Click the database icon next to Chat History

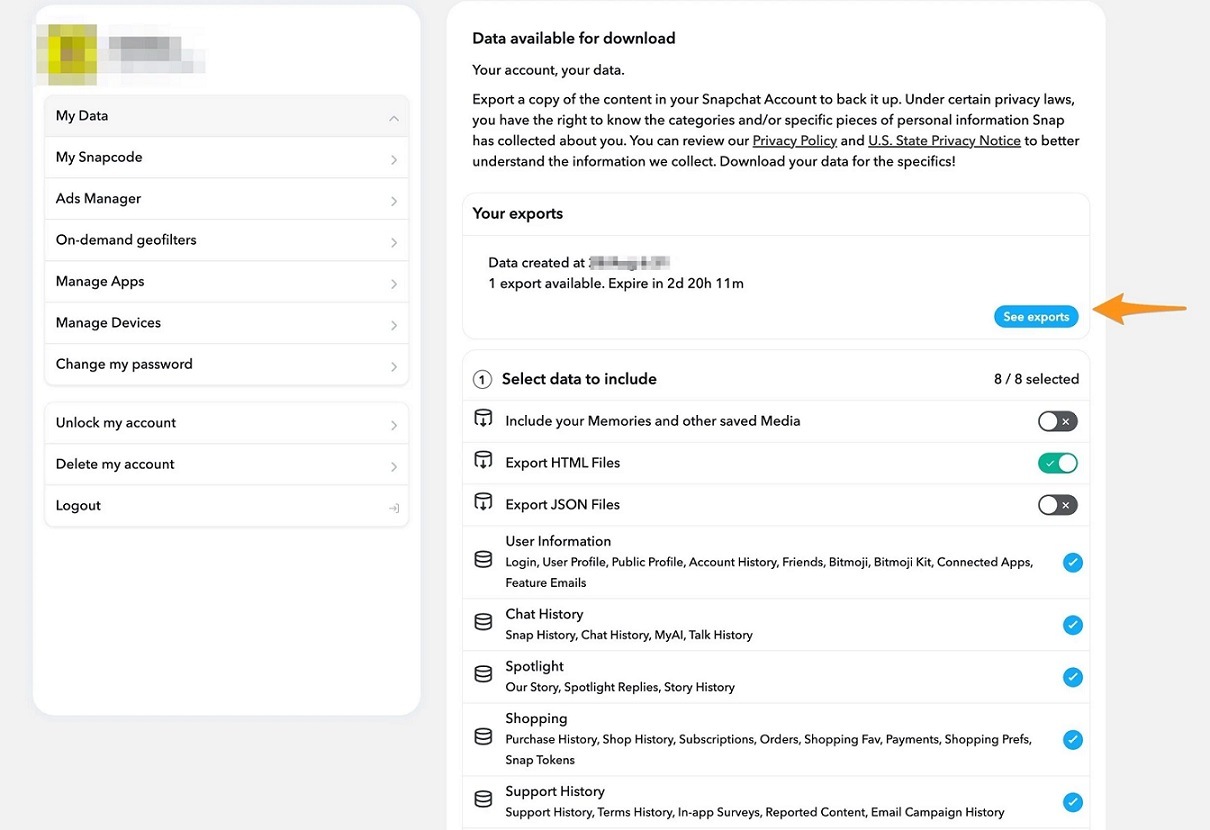483,623
